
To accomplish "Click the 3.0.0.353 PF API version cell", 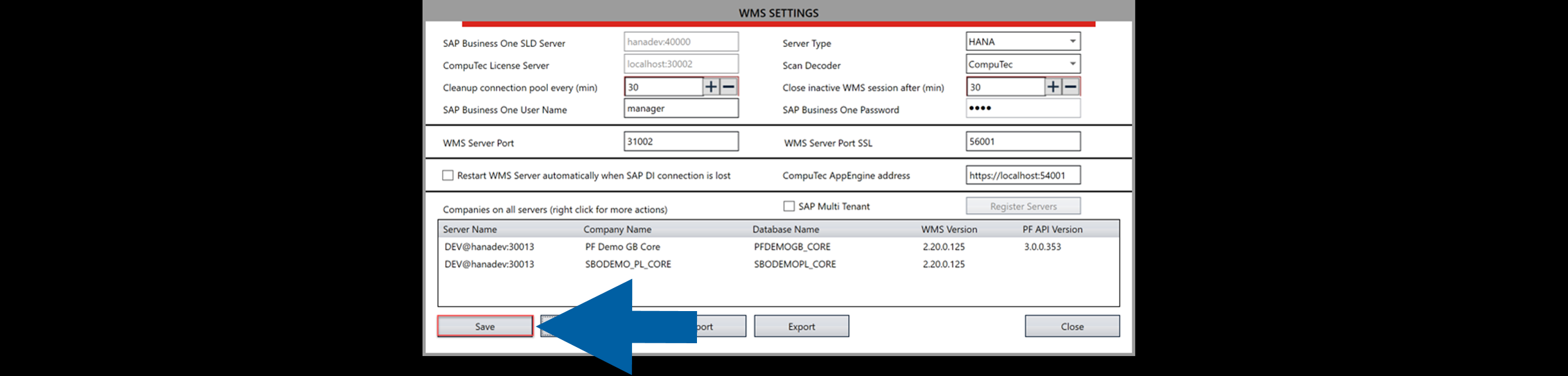I will (1043, 247).
